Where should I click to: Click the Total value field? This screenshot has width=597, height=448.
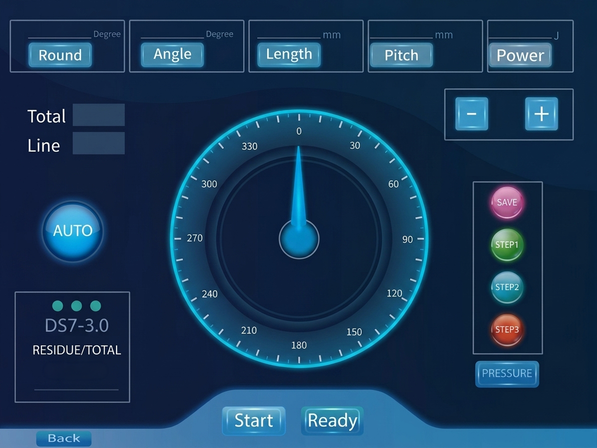tap(99, 115)
